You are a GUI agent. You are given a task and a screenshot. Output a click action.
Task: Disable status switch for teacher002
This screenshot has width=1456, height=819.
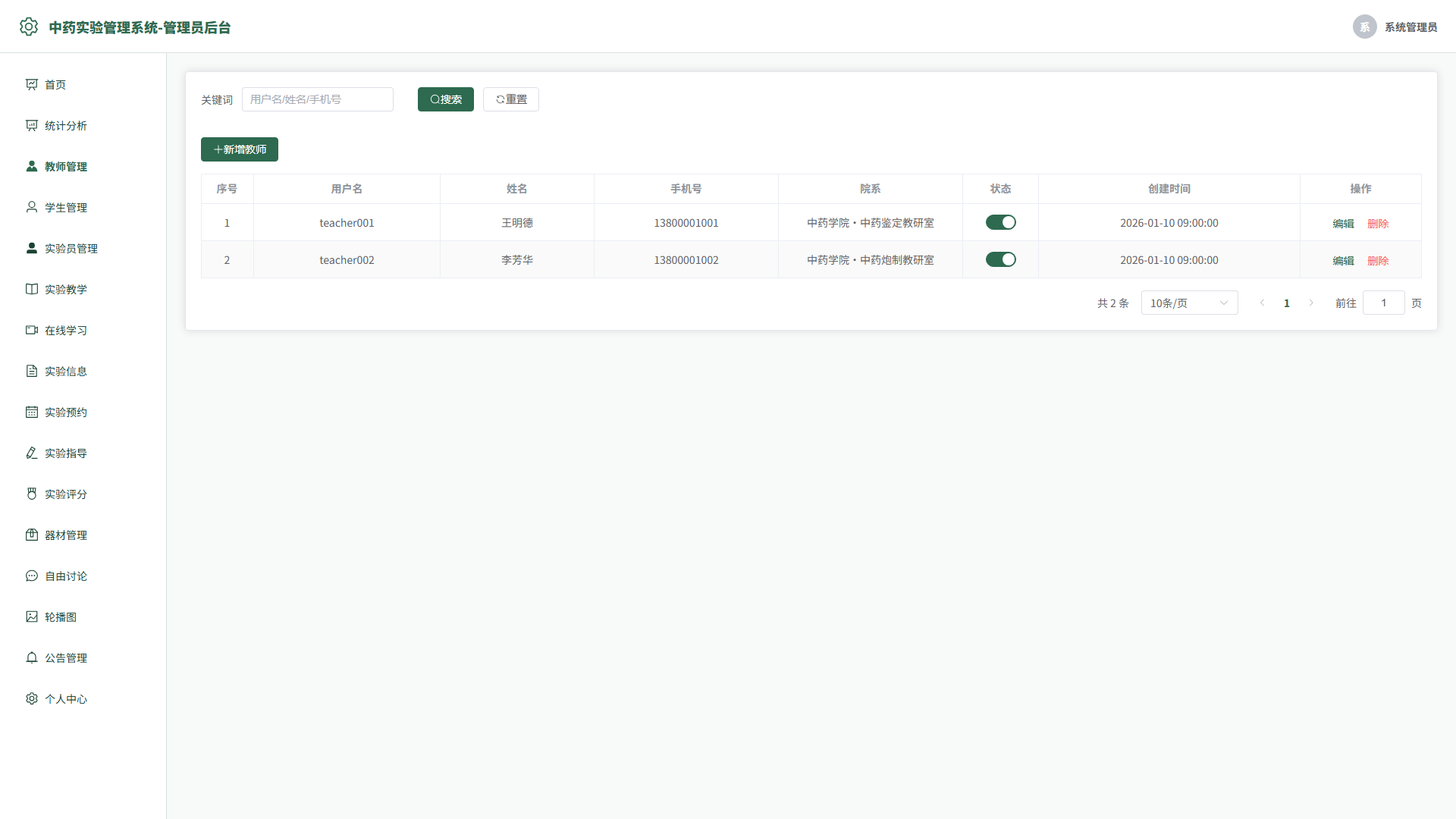[x=1001, y=259]
